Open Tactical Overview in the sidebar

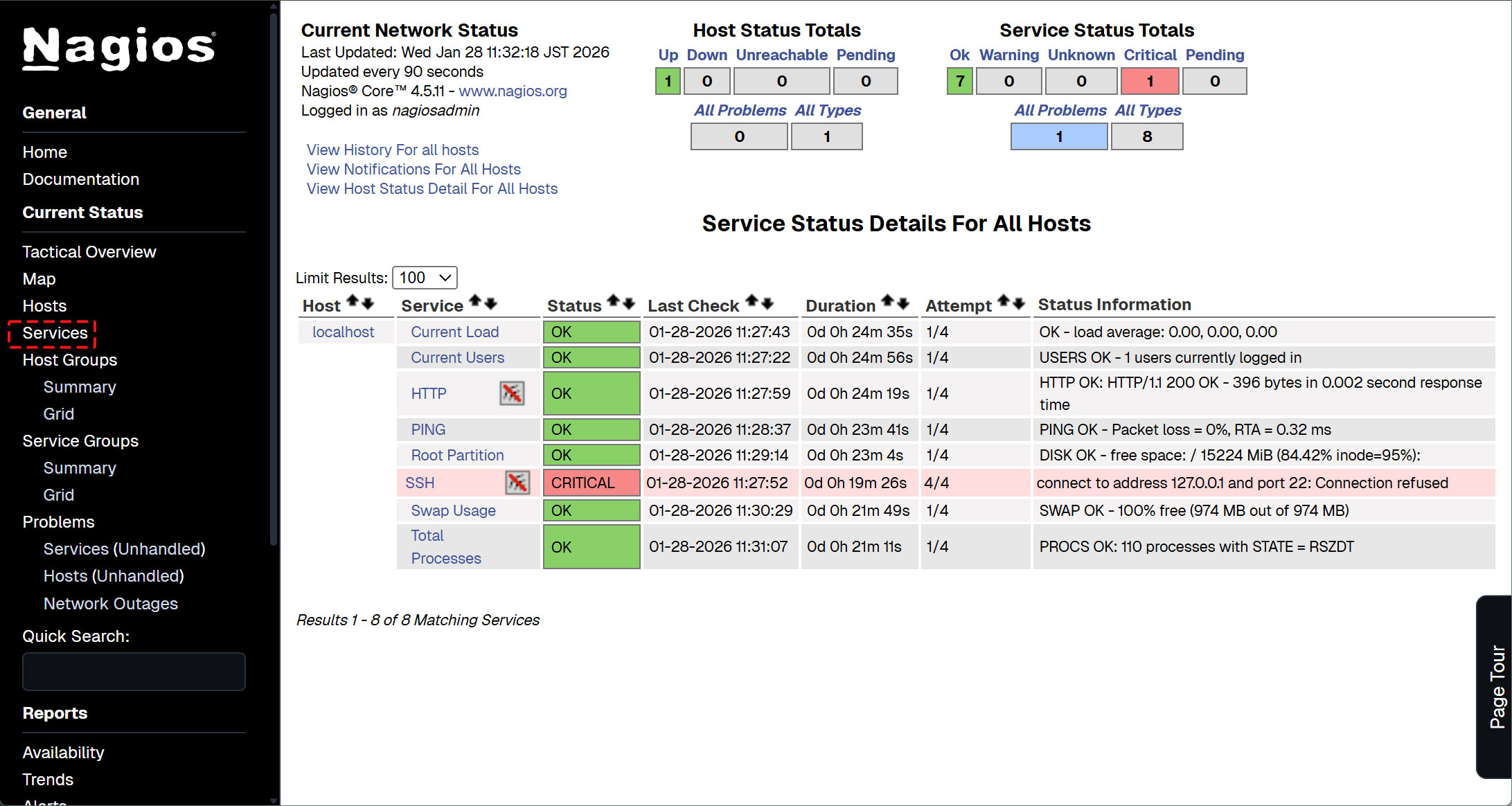(89, 252)
